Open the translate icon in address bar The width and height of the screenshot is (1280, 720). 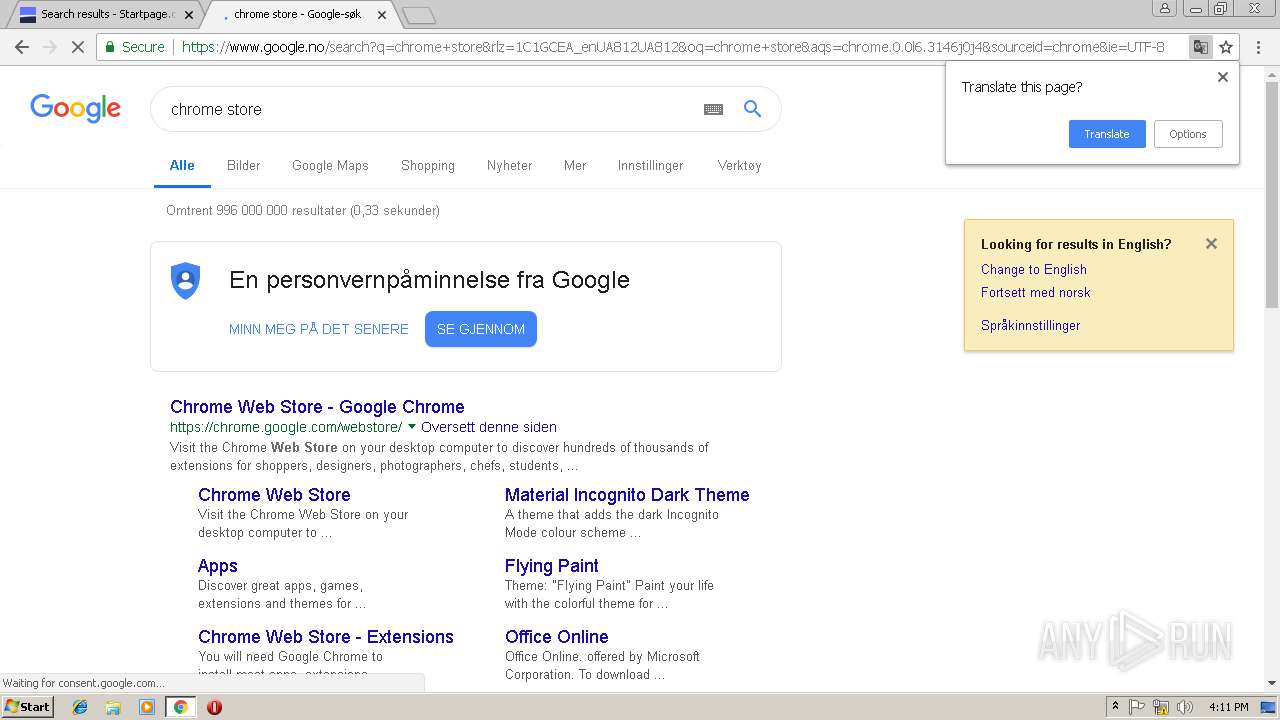(x=1200, y=47)
